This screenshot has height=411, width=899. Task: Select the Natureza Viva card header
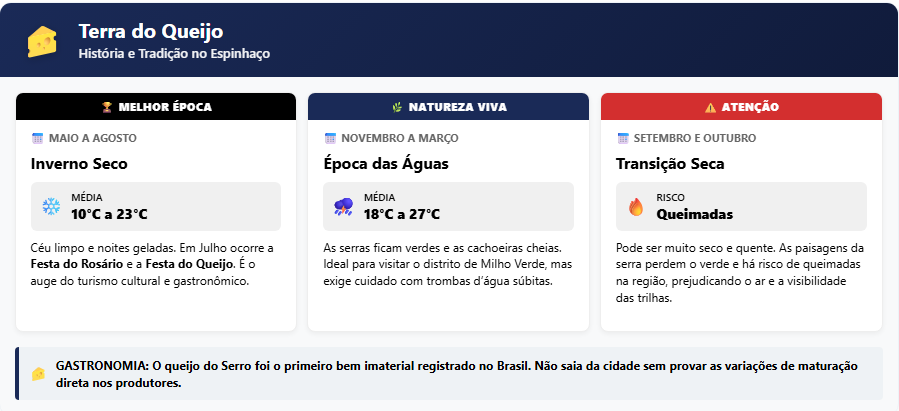pyautogui.click(x=448, y=107)
